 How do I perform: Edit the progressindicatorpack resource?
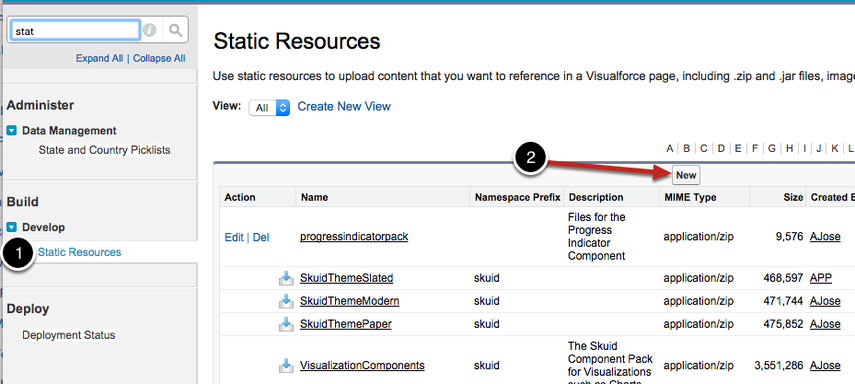(x=234, y=237)
